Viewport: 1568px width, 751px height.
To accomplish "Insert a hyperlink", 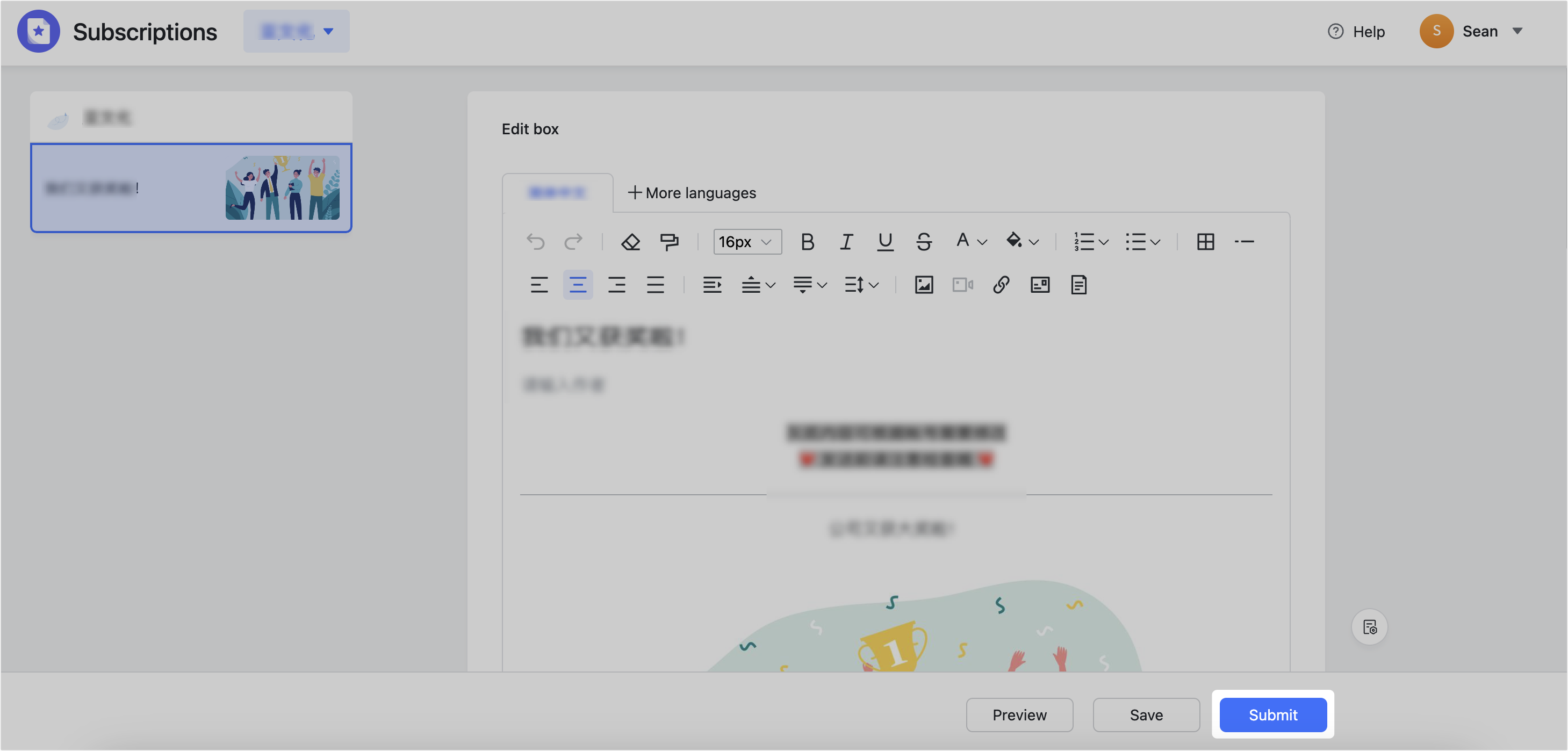I will 1001,284.
